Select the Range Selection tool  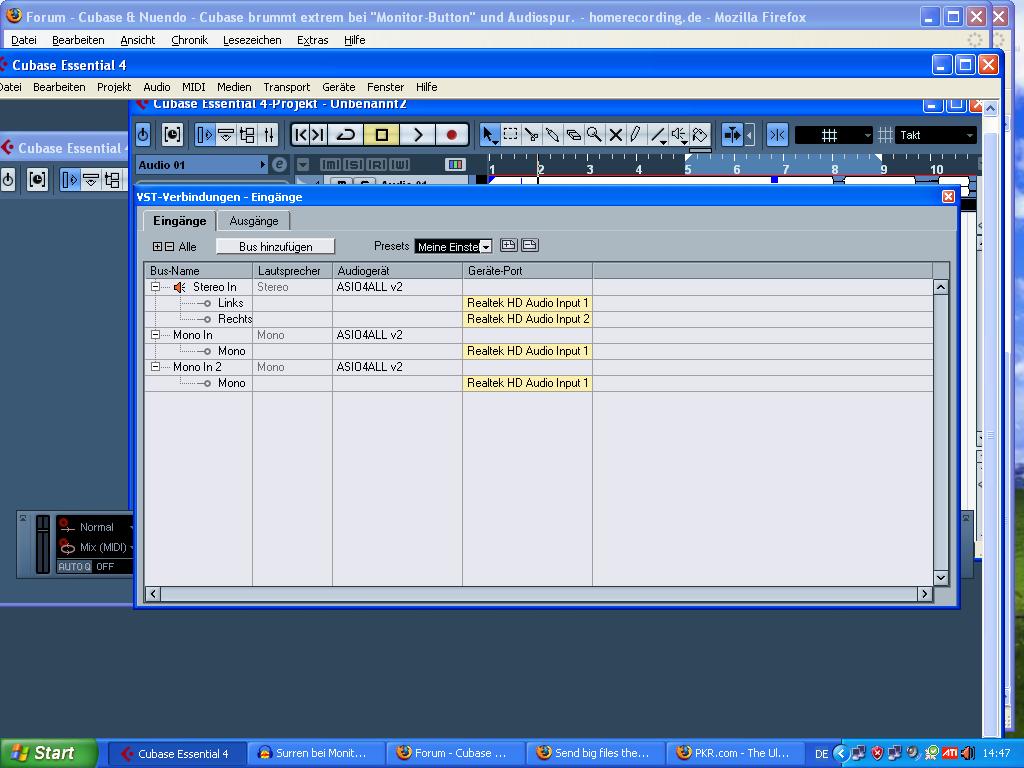click(511, 135)
